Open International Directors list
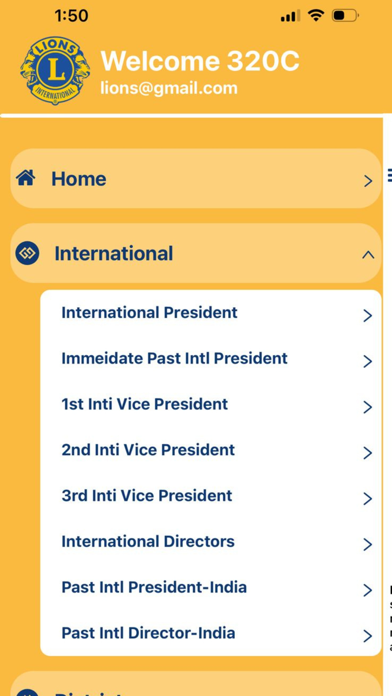 (x=210, y=542)
